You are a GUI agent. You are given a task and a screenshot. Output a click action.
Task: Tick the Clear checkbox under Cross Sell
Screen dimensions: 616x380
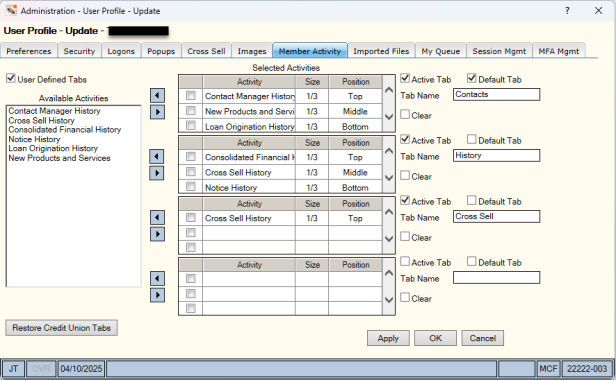pos(405,237)
